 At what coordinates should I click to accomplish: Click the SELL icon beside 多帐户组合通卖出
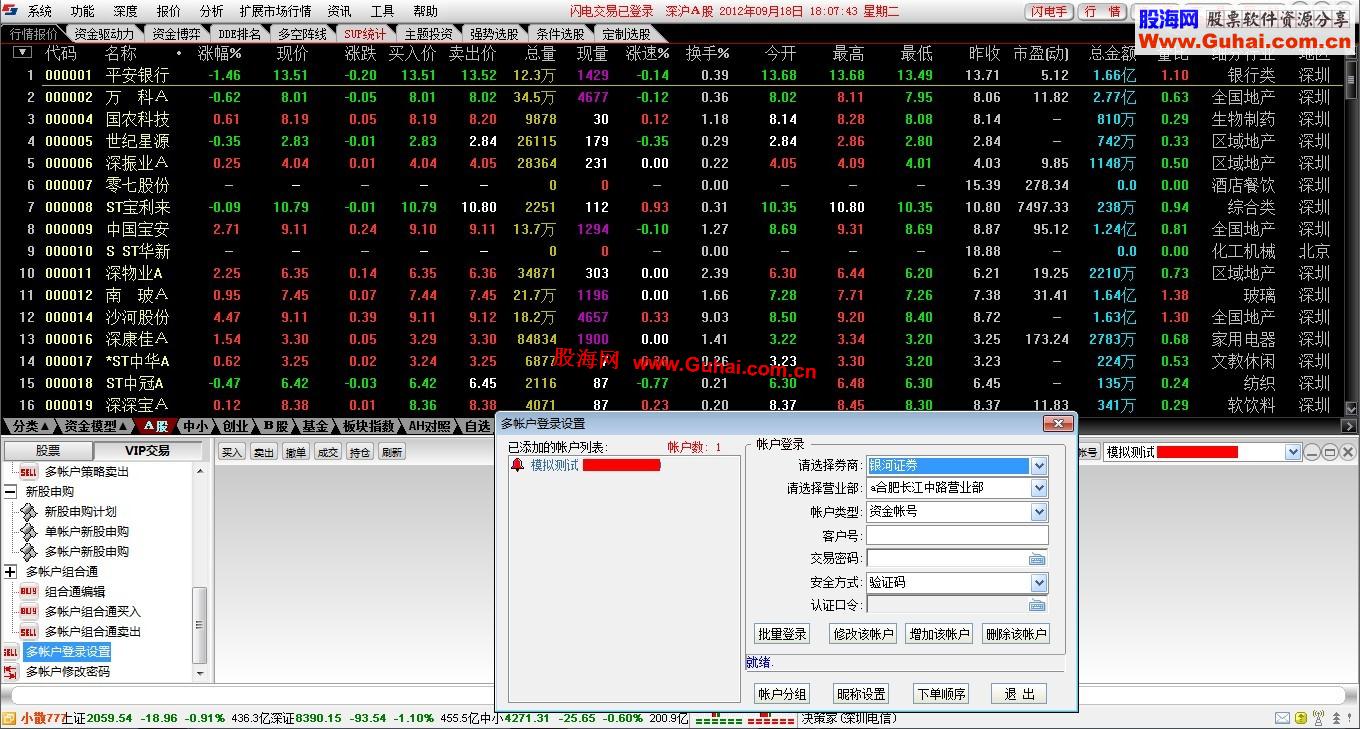[28, 632]
